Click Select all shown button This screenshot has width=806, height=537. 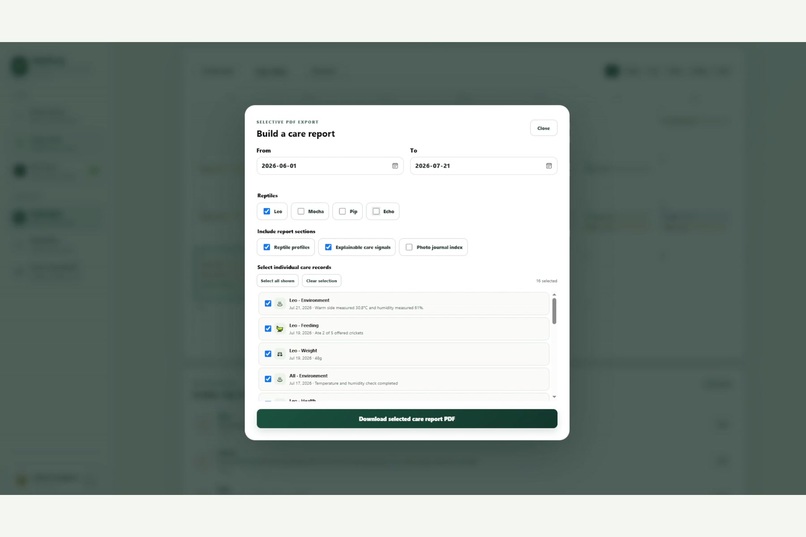278,281
